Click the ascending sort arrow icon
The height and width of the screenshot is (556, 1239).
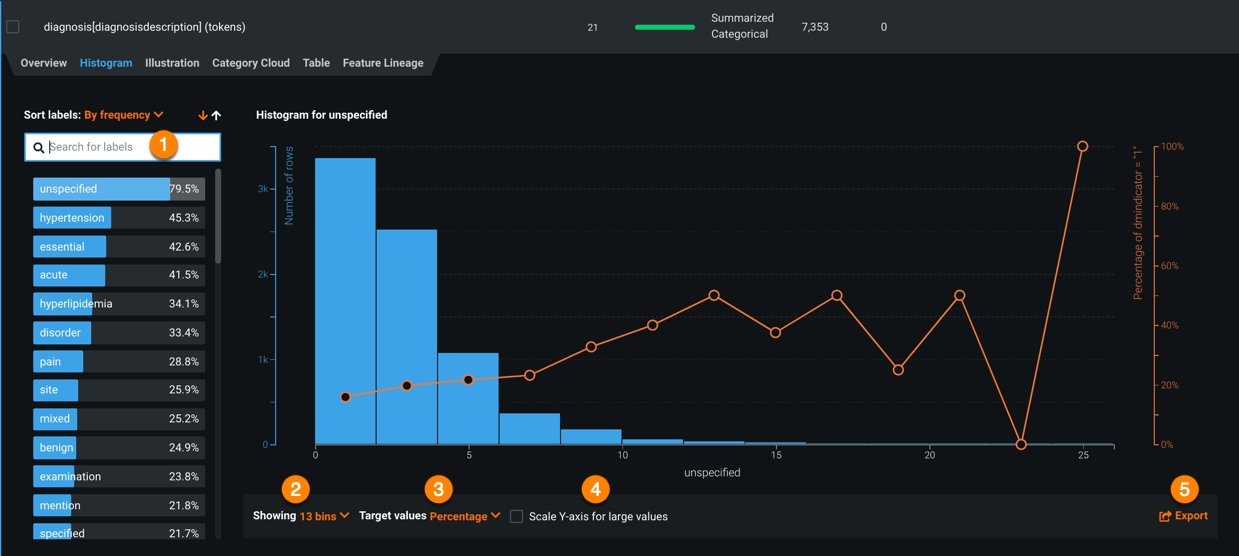pyautogui.click(x=216, y=116)
